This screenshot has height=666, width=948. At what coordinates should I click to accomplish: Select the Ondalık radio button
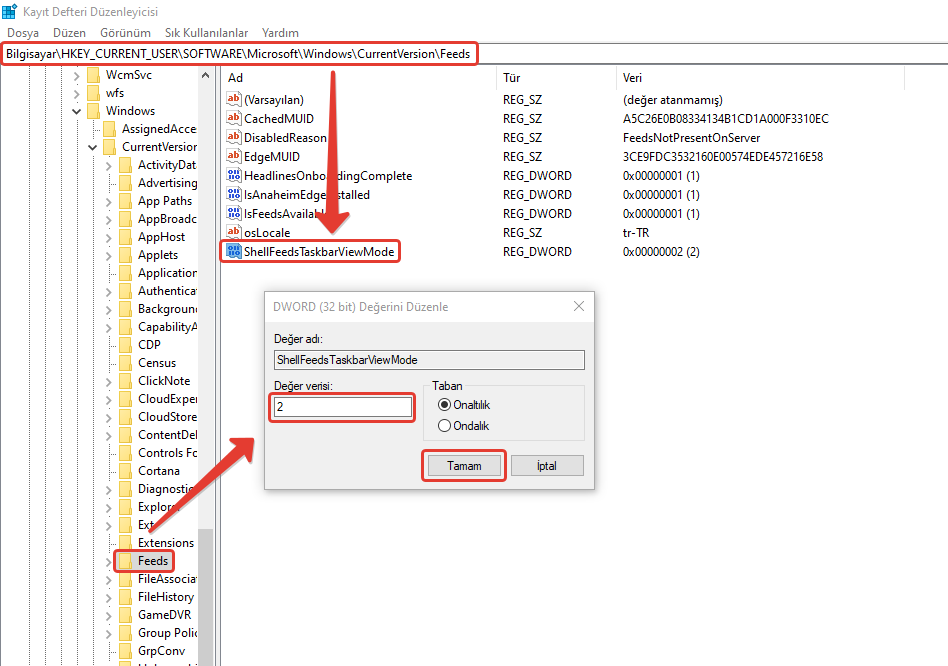(445, 426)
